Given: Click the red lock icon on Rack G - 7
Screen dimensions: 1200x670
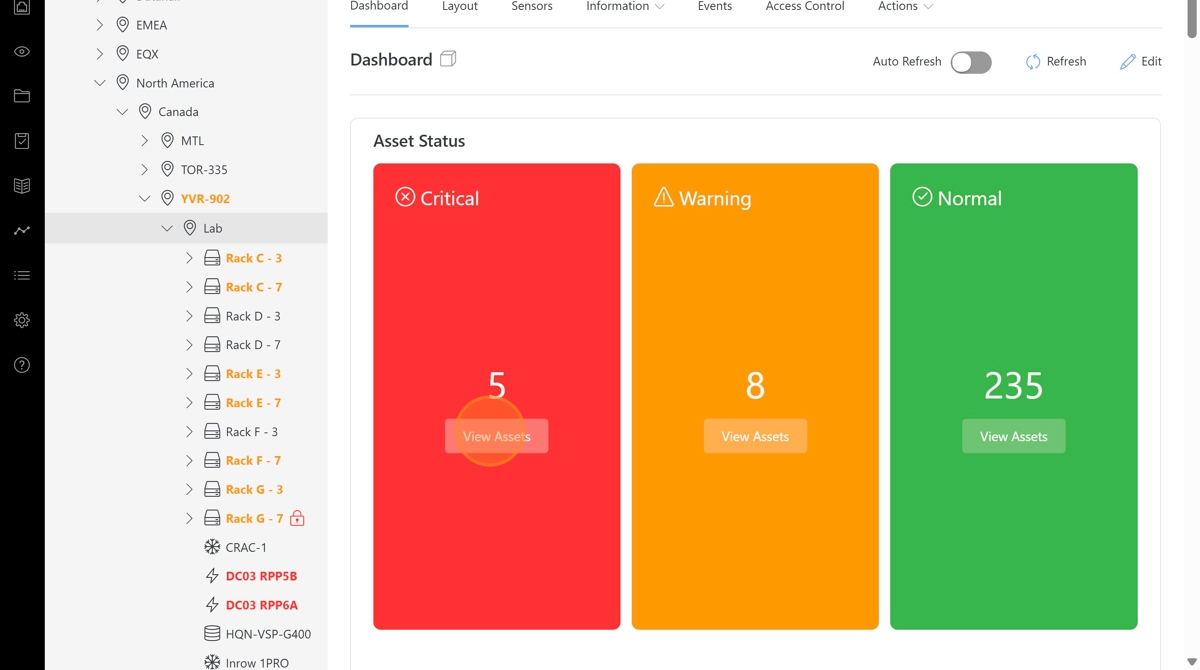Looking at the screenshot, I should pos(297,518).
